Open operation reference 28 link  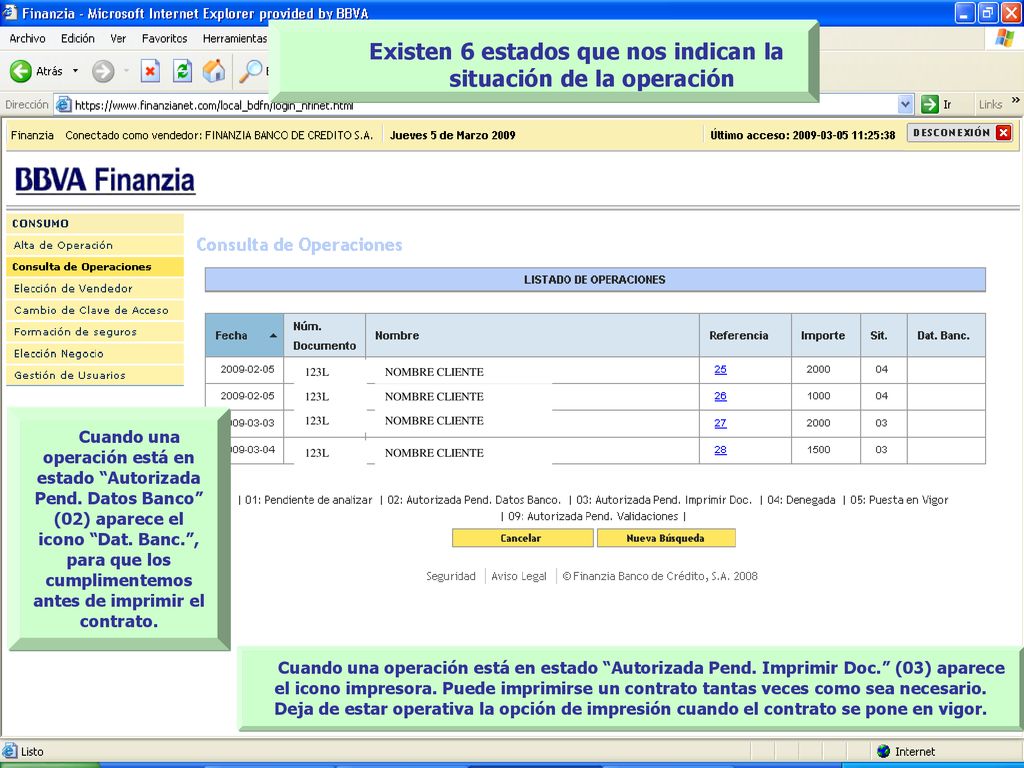tap(720, 450)
